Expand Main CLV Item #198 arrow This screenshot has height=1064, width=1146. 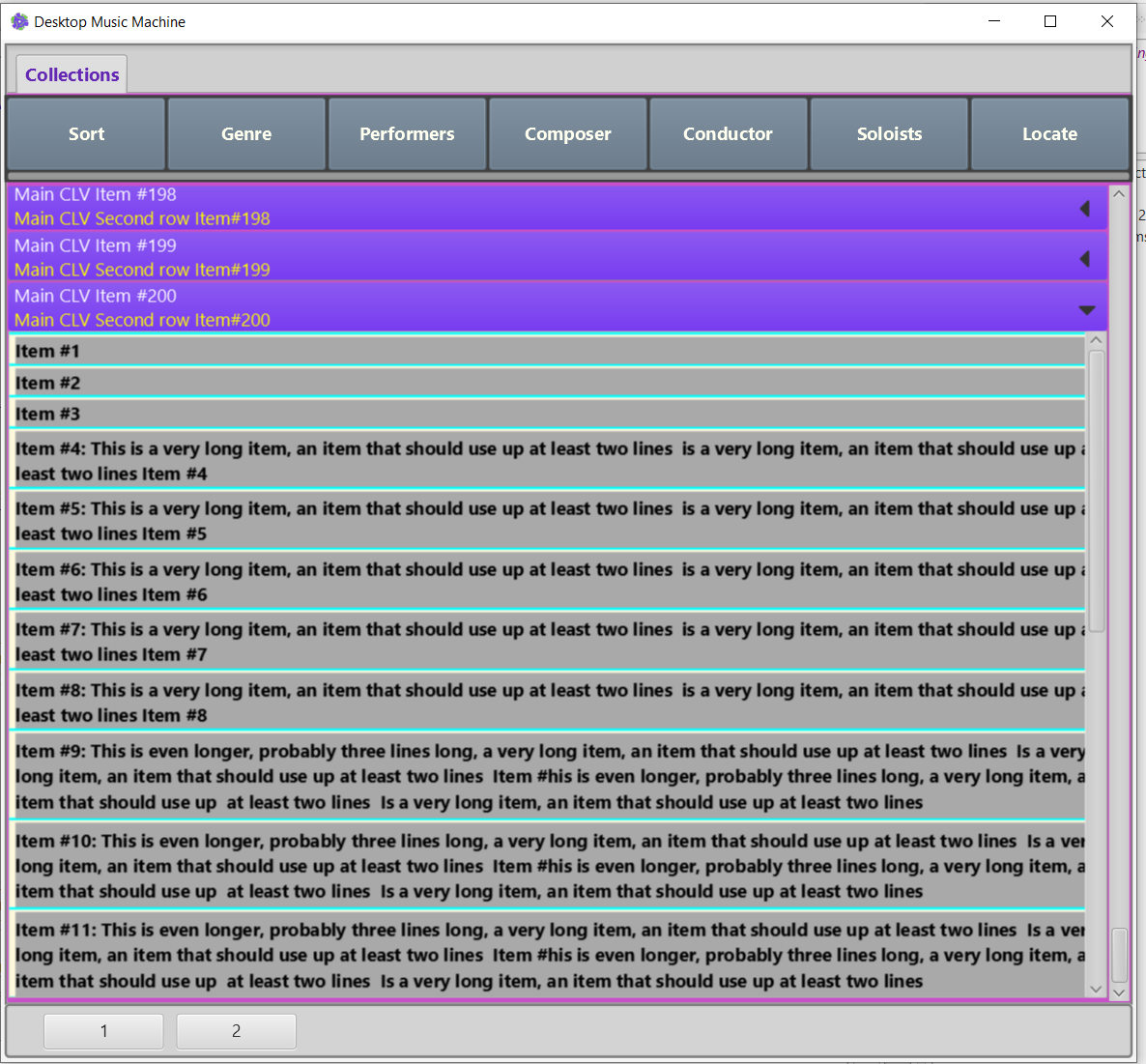[1085, 209]
